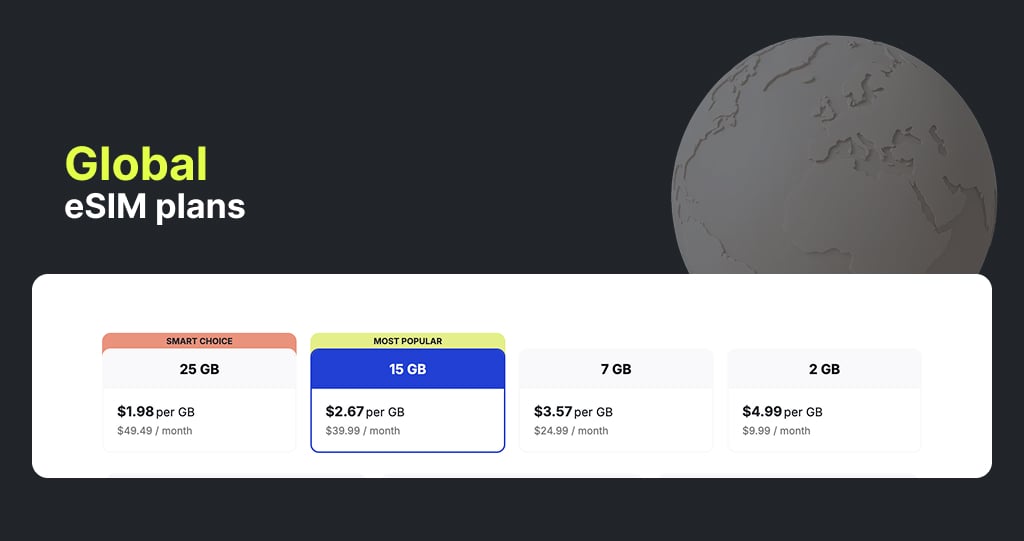Select the 25 GB plan header
This screenshot has height=541, width=1024.
pos(199,369)
